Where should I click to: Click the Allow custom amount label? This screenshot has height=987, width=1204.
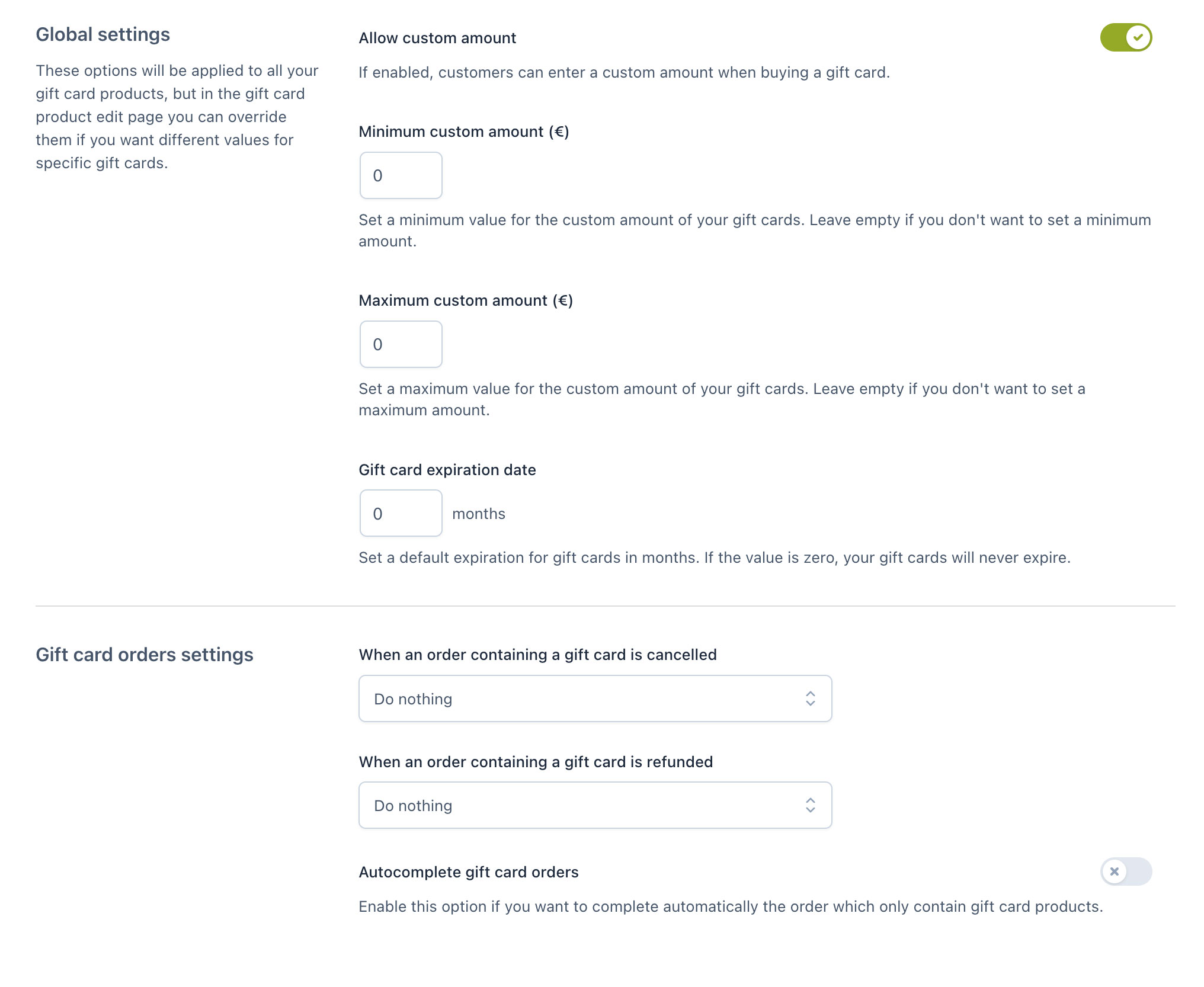(x=437, y=38)
